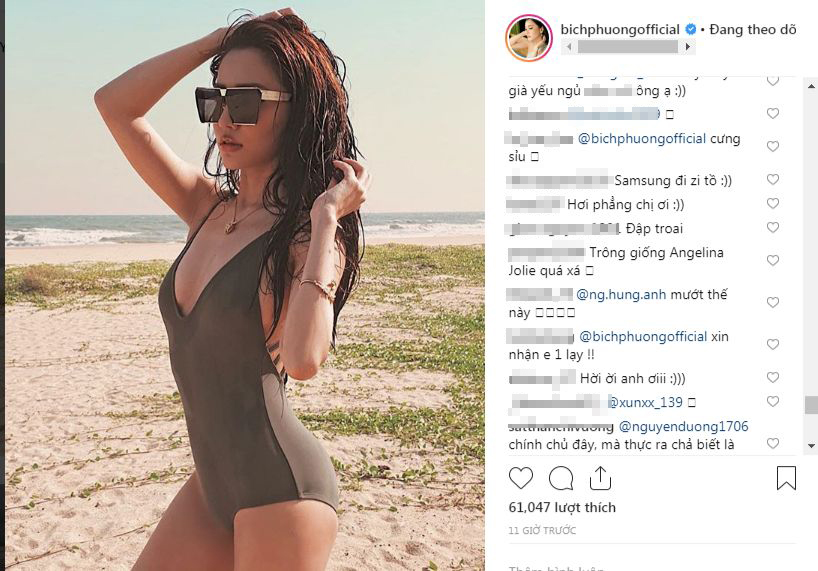Image resolution: width=818 pixels, height=571 pixels.
Task: Open comment box via speech bubble icon
Action: 561,478
